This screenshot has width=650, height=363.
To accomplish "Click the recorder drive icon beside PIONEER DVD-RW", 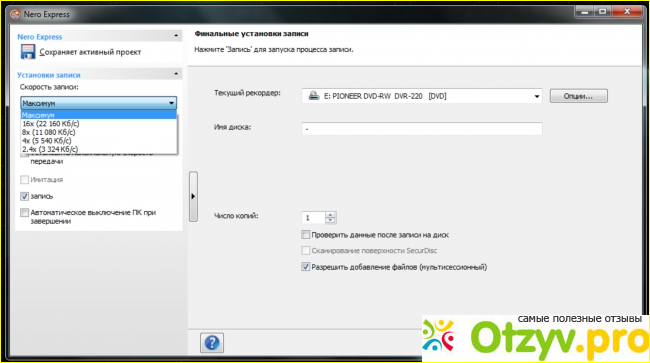I will [x=314, y=96].
